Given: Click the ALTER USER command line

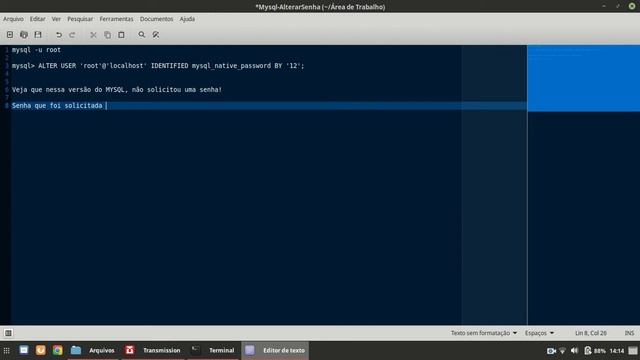Looking at the screenshot, I should coord(158,66).
